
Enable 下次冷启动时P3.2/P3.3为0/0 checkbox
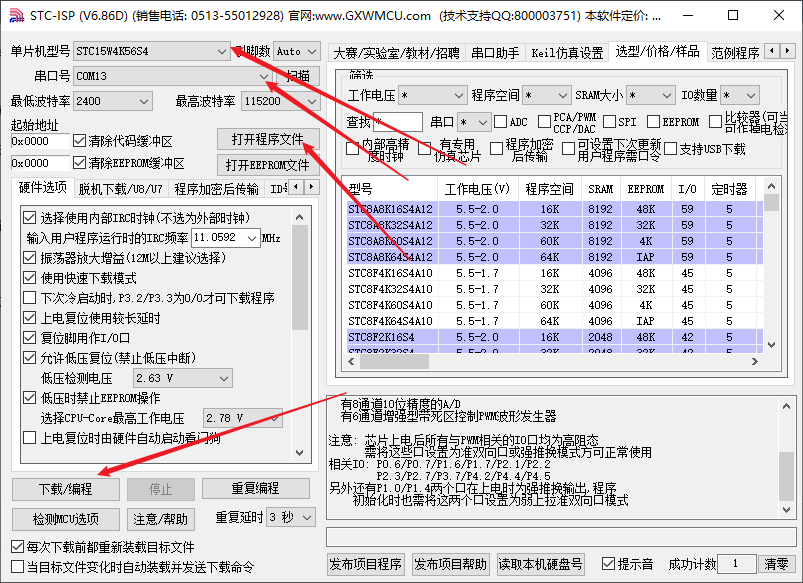[x=30, y=298]
